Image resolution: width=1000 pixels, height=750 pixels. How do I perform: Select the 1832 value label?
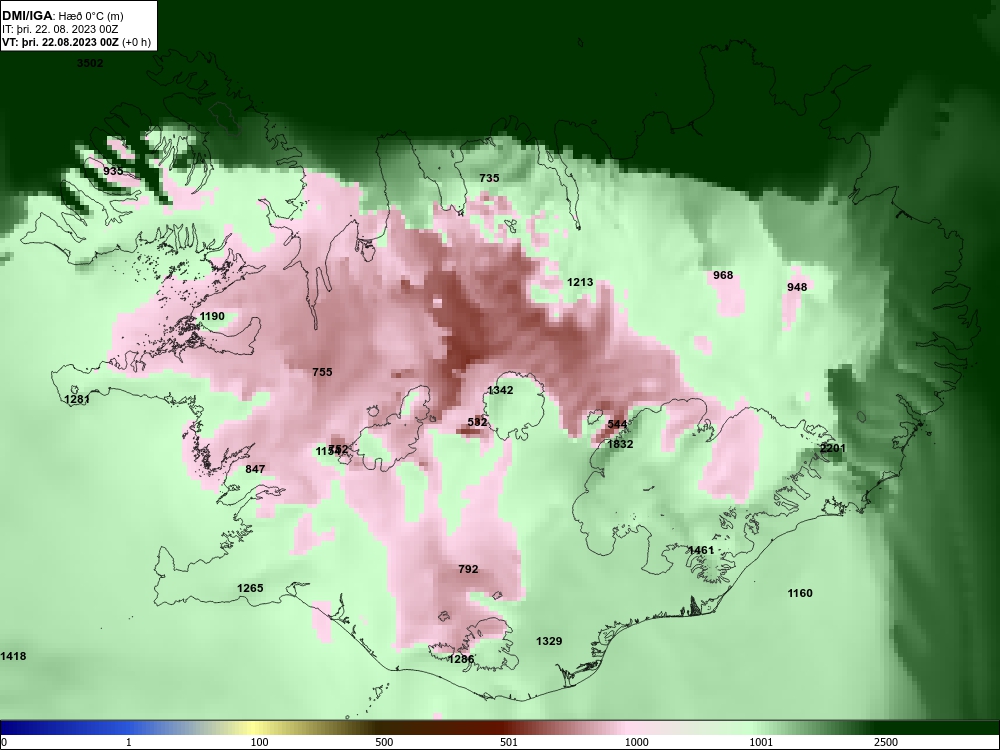point(620,444)
